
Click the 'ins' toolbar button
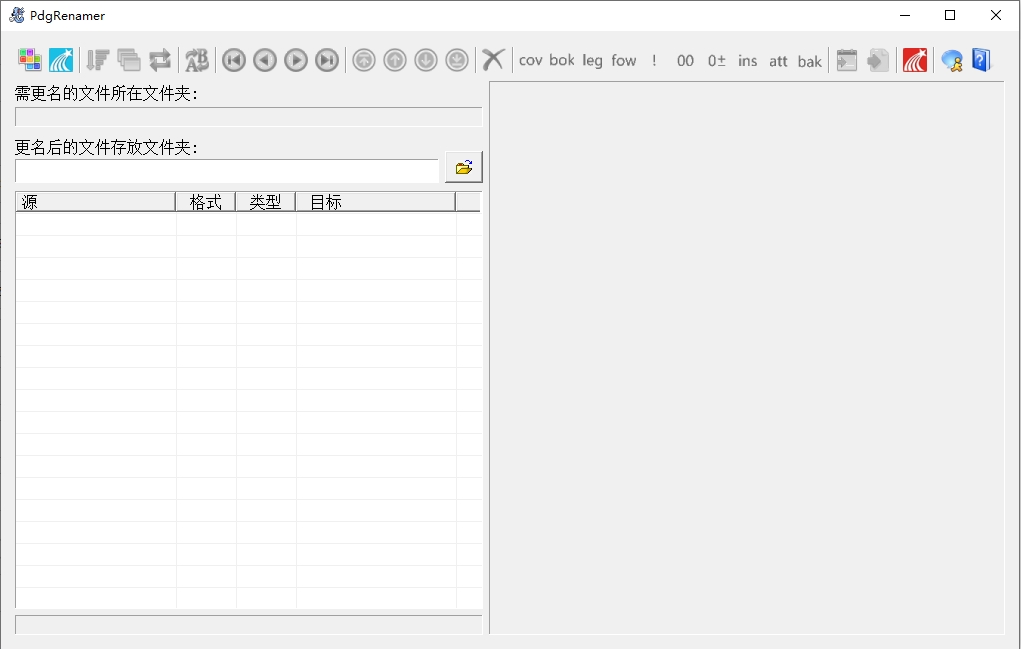tap(748, 61)
